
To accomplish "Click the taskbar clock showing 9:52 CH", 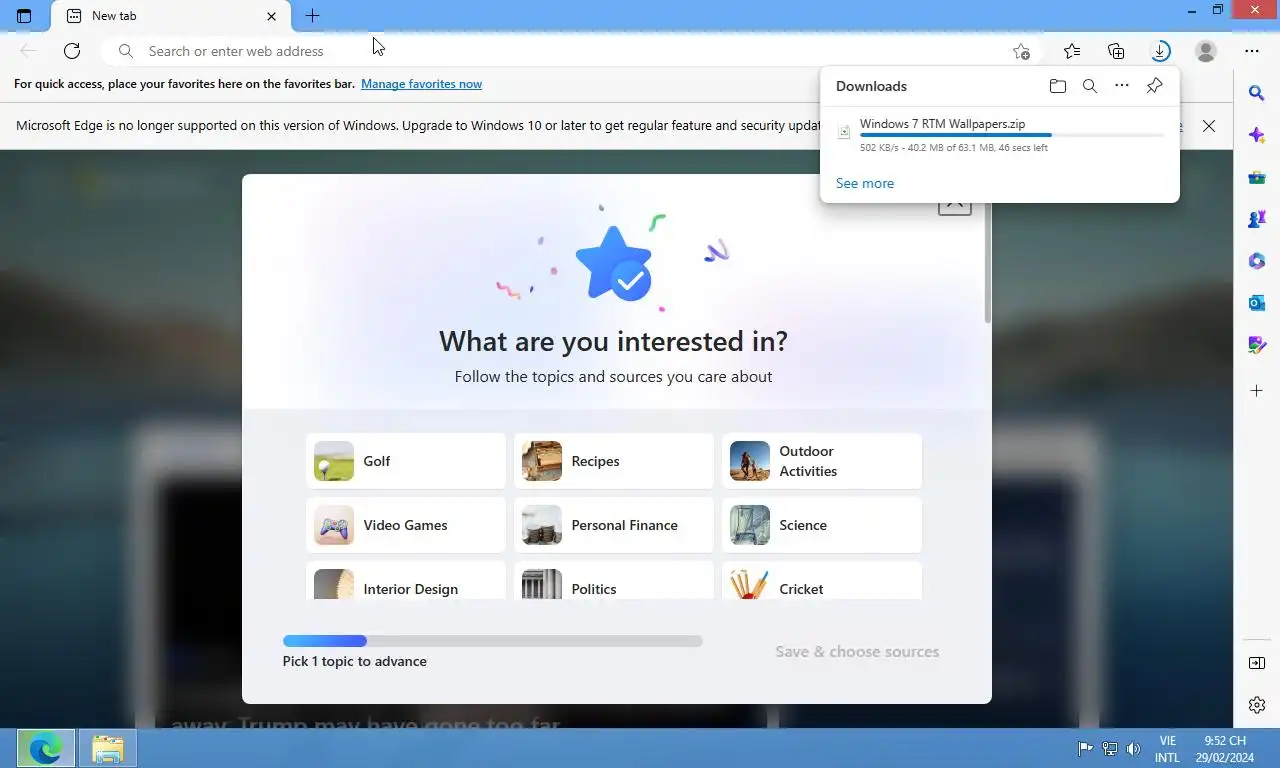I will click(1225, 749).
